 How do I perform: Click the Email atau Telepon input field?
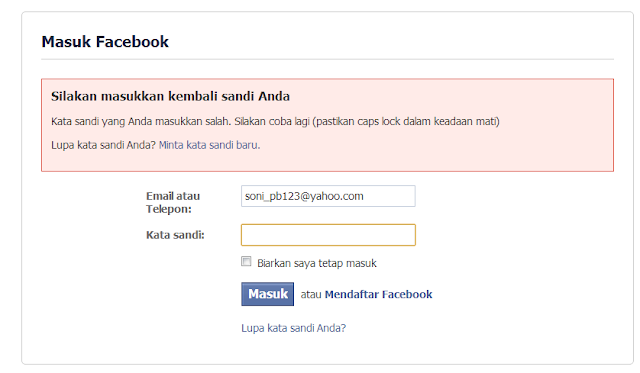click(328, 196)
